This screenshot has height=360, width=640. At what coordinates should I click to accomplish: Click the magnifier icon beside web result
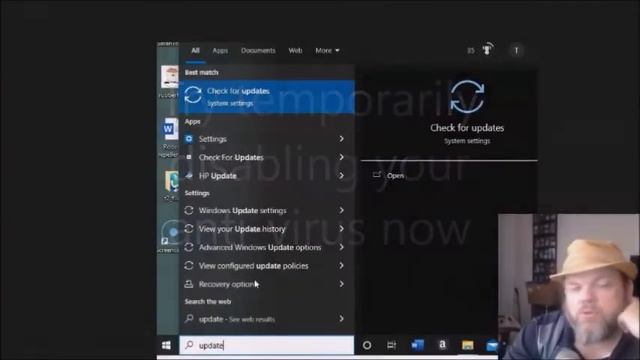point(189,318)
